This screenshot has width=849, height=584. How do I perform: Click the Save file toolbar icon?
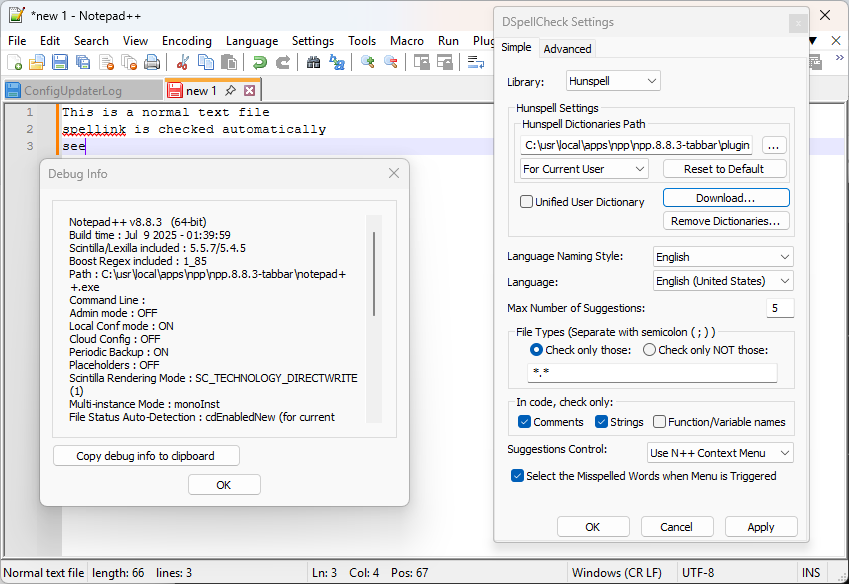[60, 63]
